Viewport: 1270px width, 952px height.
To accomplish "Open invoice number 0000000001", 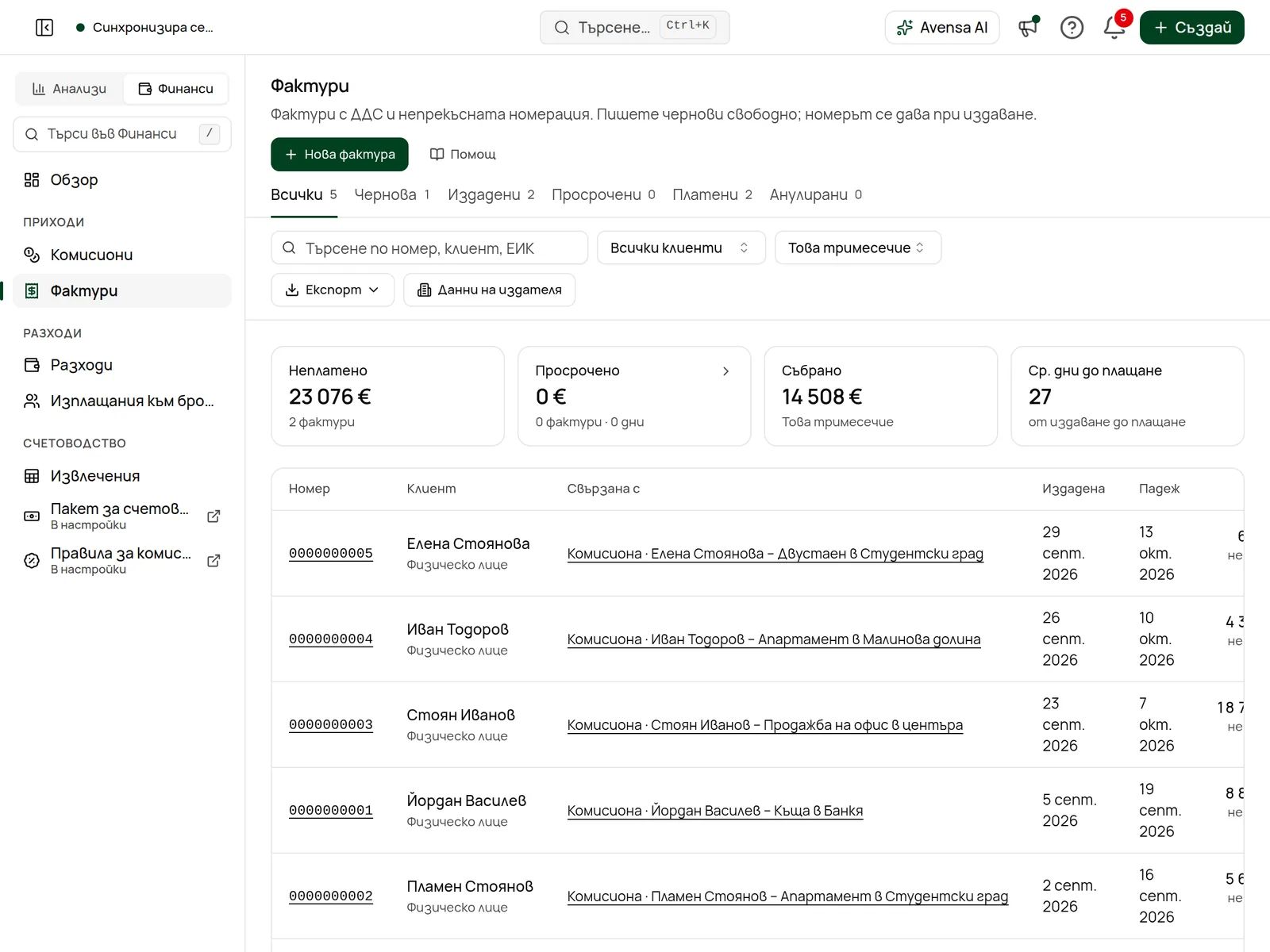I will (331, 811).
